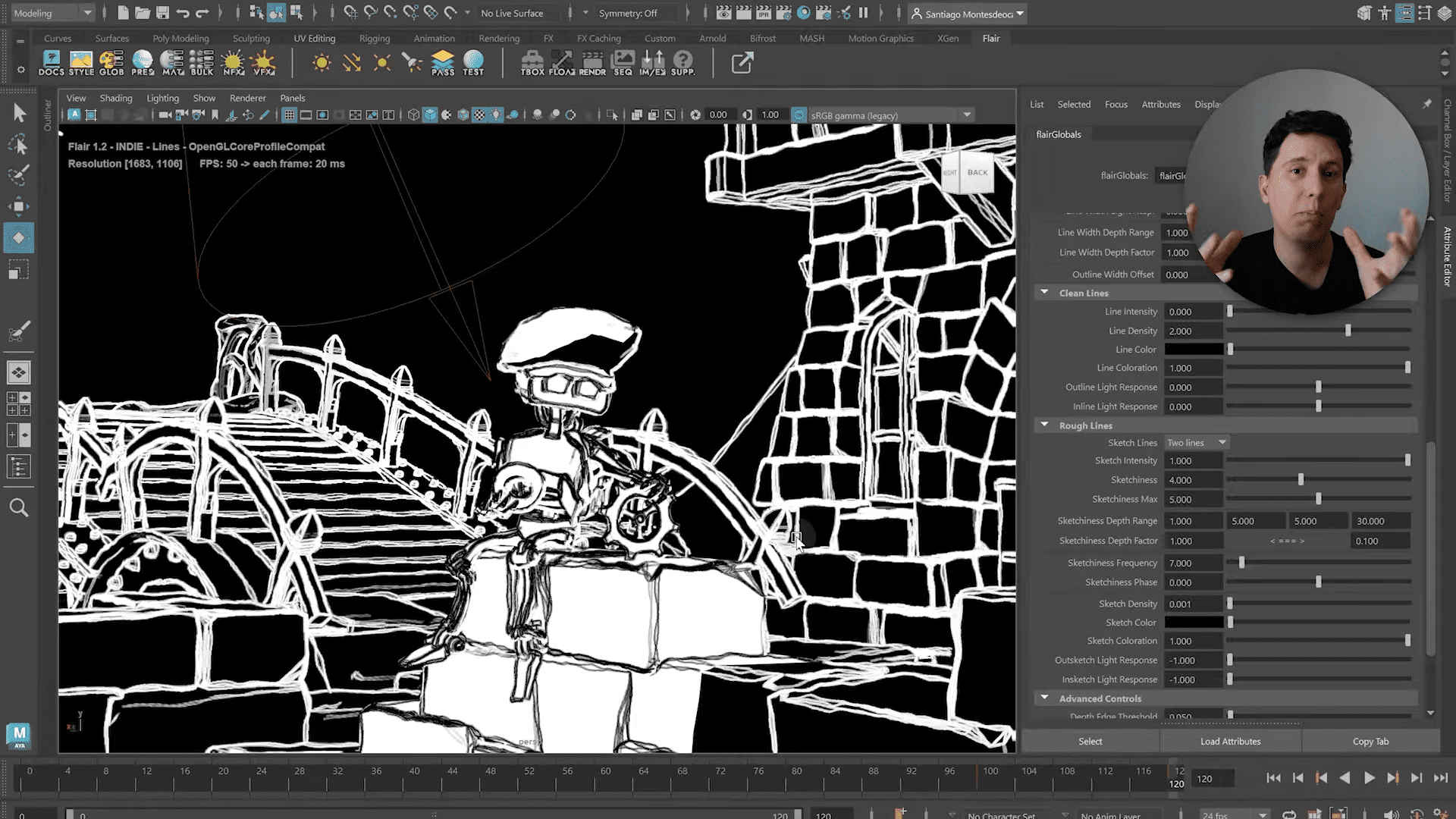This screenshot has width=1456, height=819.
Task: Click the PASS layers shelf icon
Action: pos(443,62)
